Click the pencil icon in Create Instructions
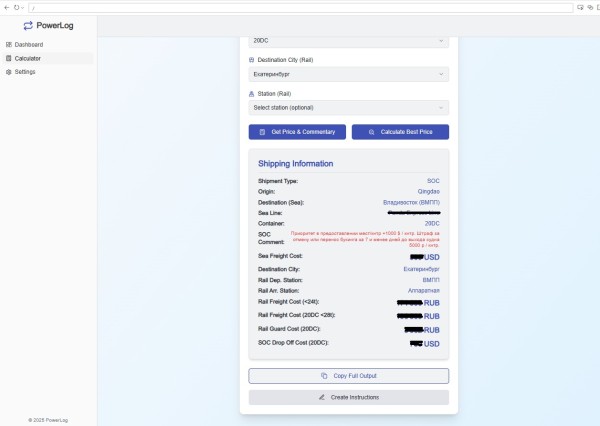This screenshot has height=426, width=600. pyautogui.click(x=322, y=398)
